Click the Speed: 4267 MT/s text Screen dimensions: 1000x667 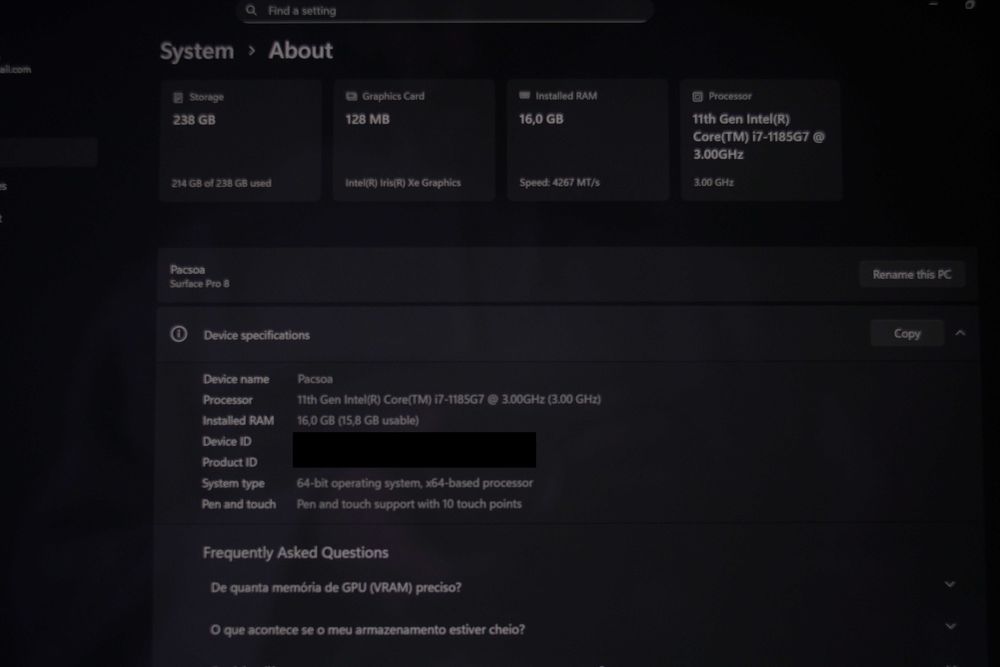tap(559, 182)
